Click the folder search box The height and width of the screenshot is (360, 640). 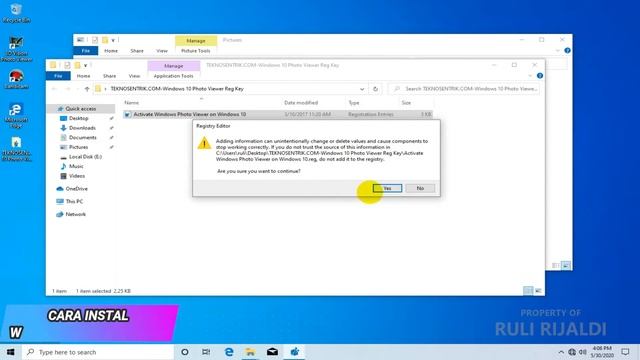pos(464,89)
